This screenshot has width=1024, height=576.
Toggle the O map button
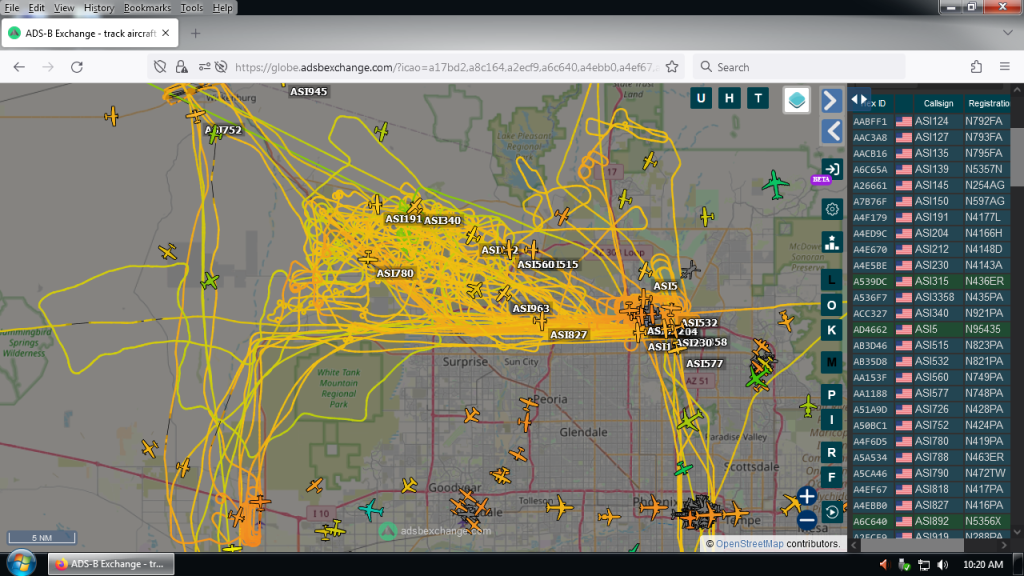click(831, 305)
